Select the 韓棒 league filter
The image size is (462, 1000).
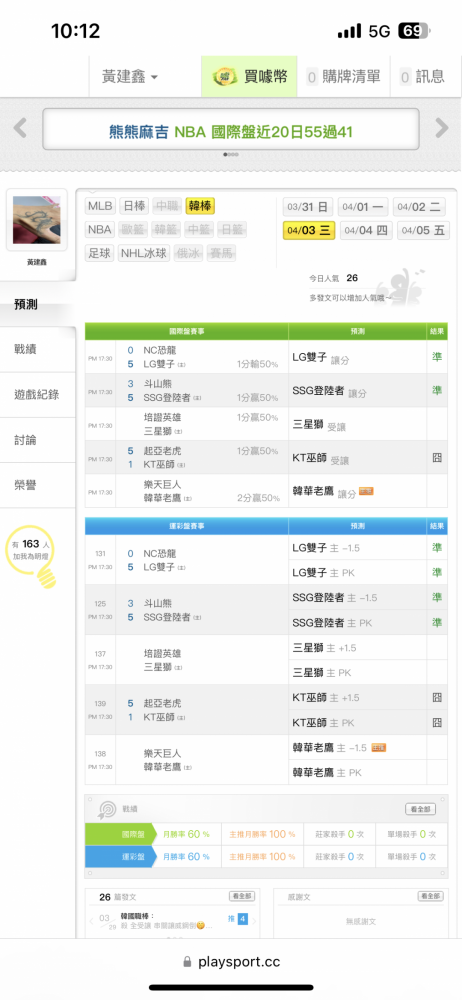coord(200,206)
